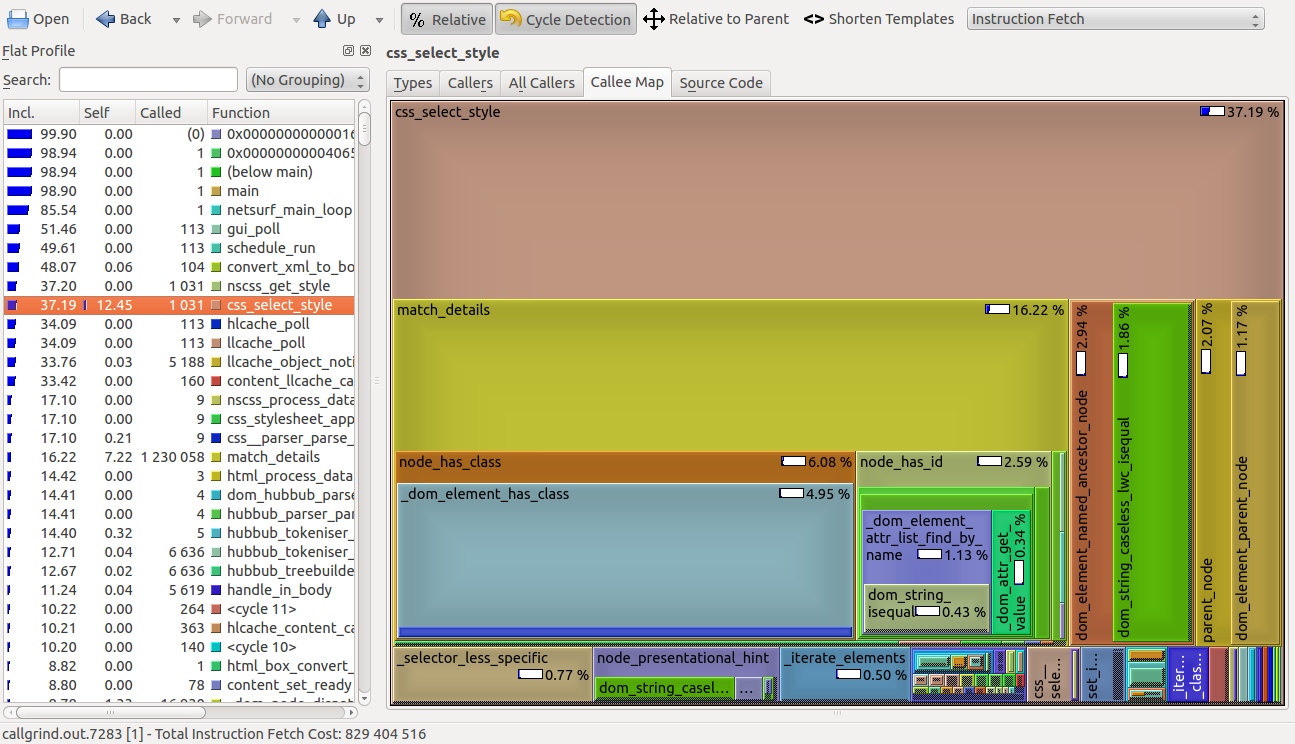The height and width of the screenshot is (744, 1295).
Task: Select the llcache_poll row
Action: click(179, 343)
